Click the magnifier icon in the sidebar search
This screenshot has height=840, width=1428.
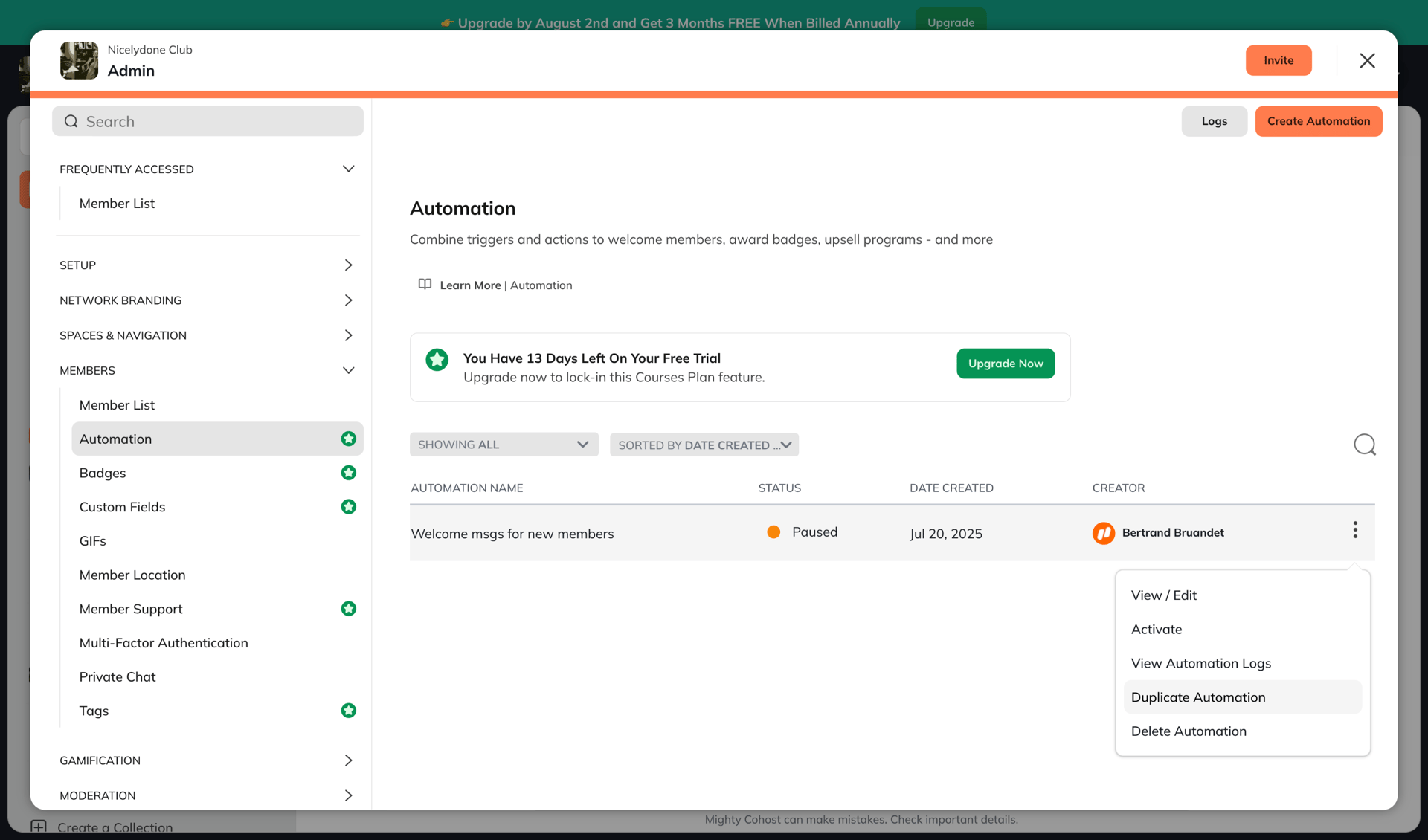pyautogui.click(x=71, y=120)
